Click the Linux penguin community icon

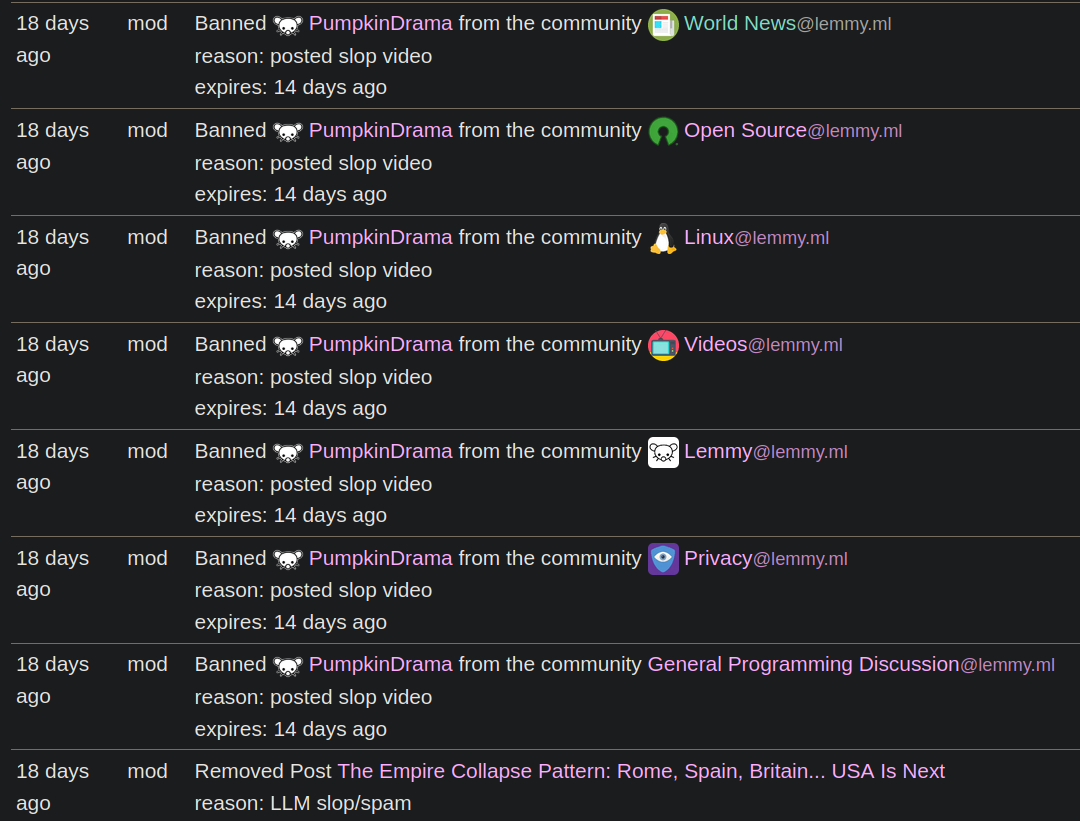click(663, 238)
